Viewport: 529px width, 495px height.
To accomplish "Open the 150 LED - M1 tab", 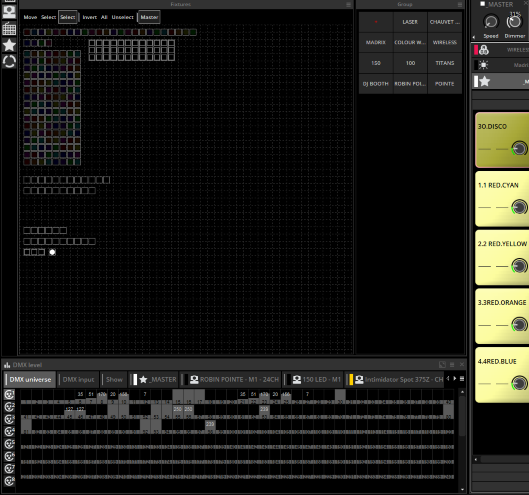I will (314, 380).
